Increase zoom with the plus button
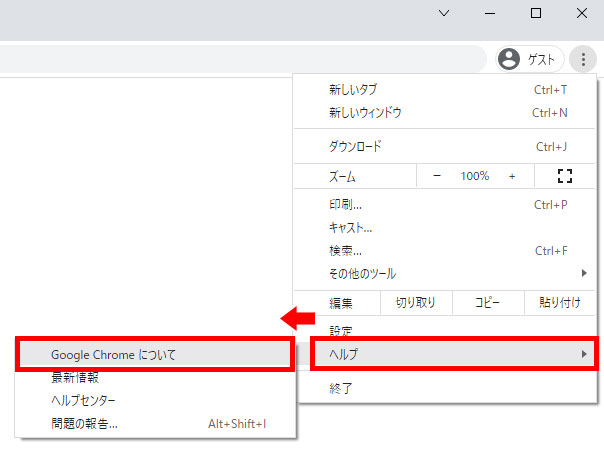This screenshot has height=455, width=604. [512, 176]
